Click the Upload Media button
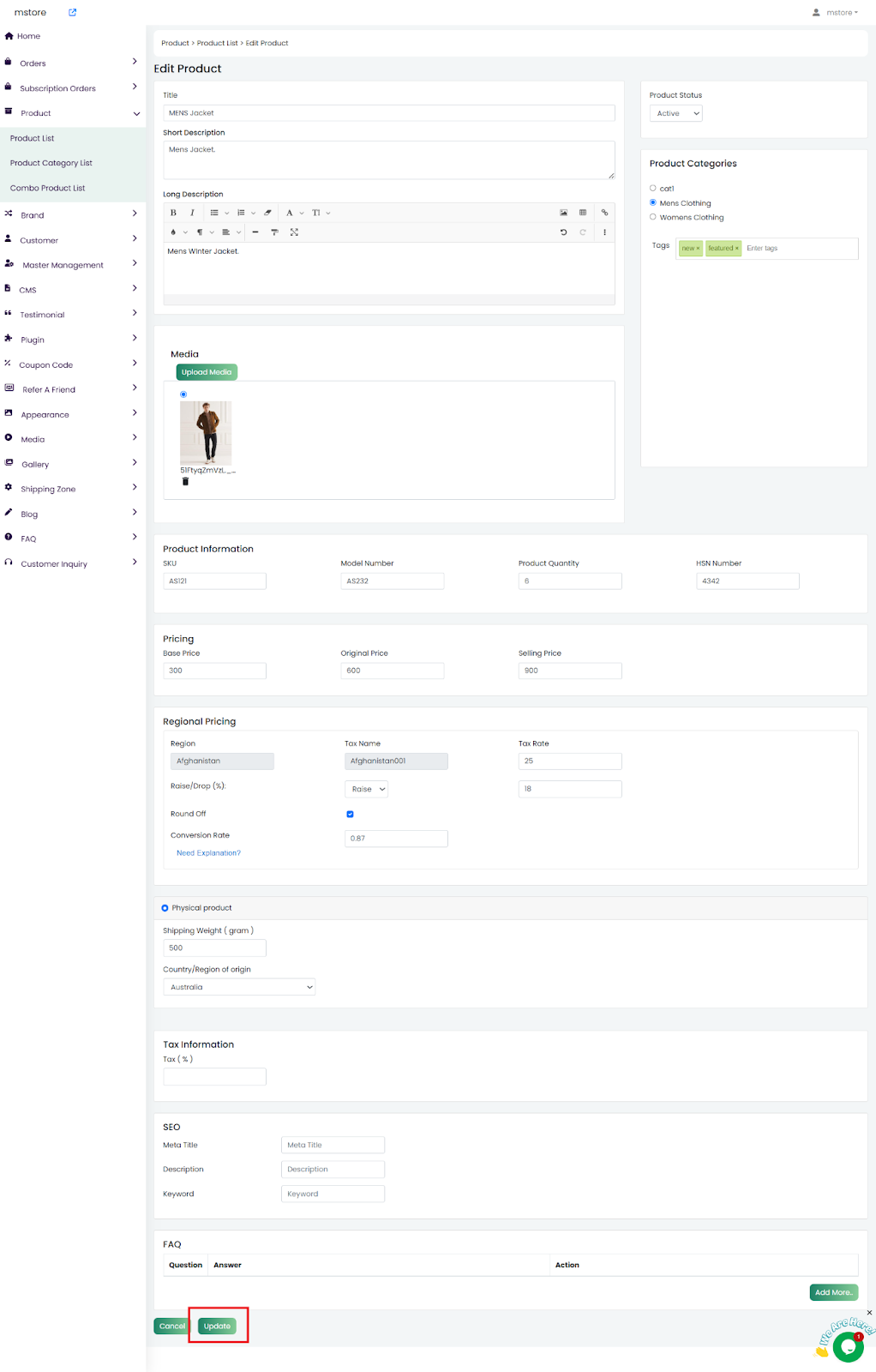876x1372 pixels. [x=206, y=372]
